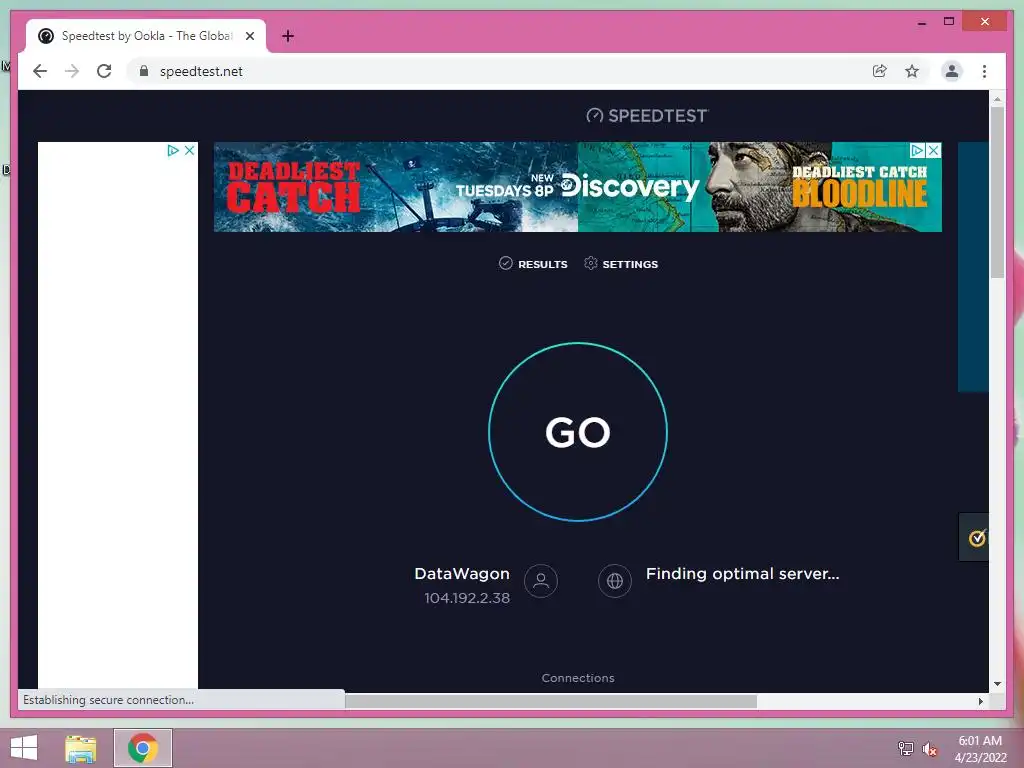Image resolution: width=1024 pixels, height=768 pixels.
Task: Click the AdChoices icon on left ad
Action: pos(172,150)
